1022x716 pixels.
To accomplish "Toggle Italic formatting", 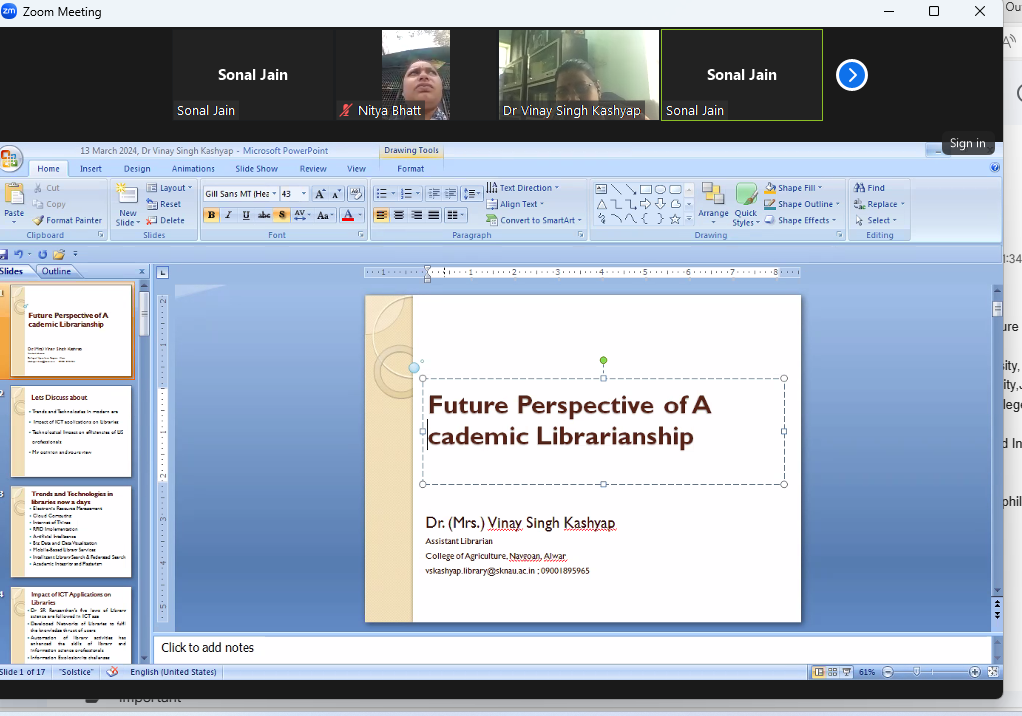I will [229, 215].
